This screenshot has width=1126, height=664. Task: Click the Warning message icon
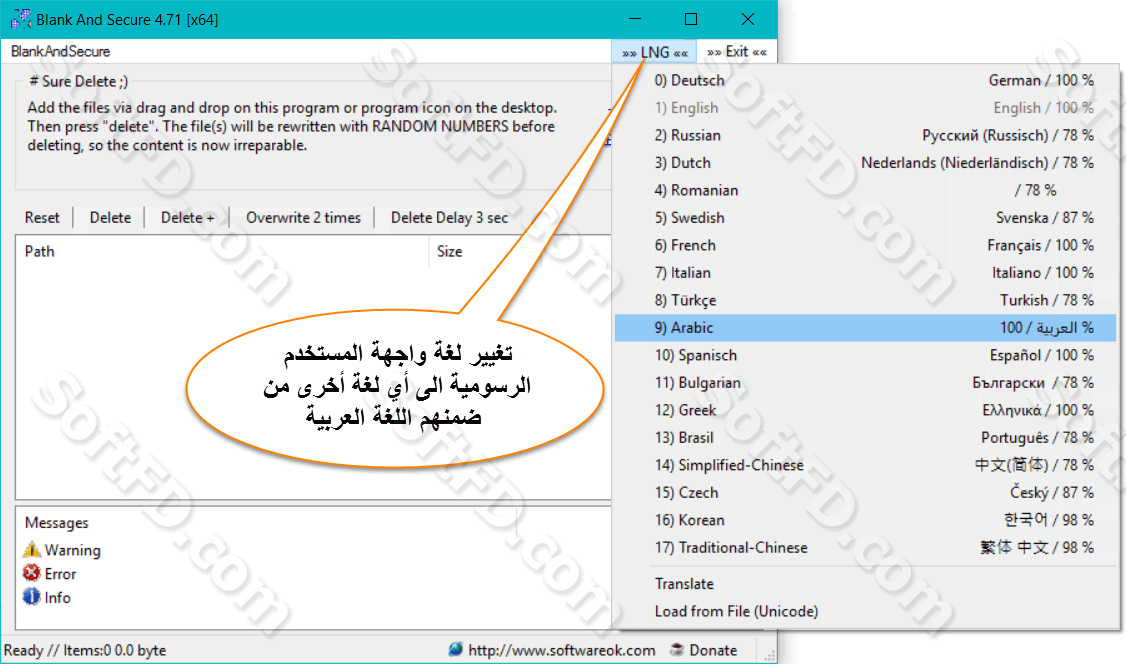[x=32, y=550]
